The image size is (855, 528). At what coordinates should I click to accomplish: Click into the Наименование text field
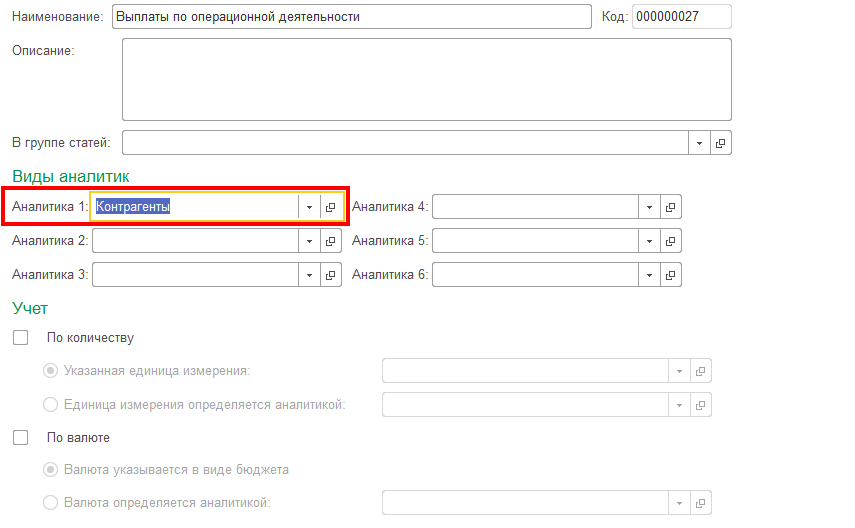click(x=351, y=17)
